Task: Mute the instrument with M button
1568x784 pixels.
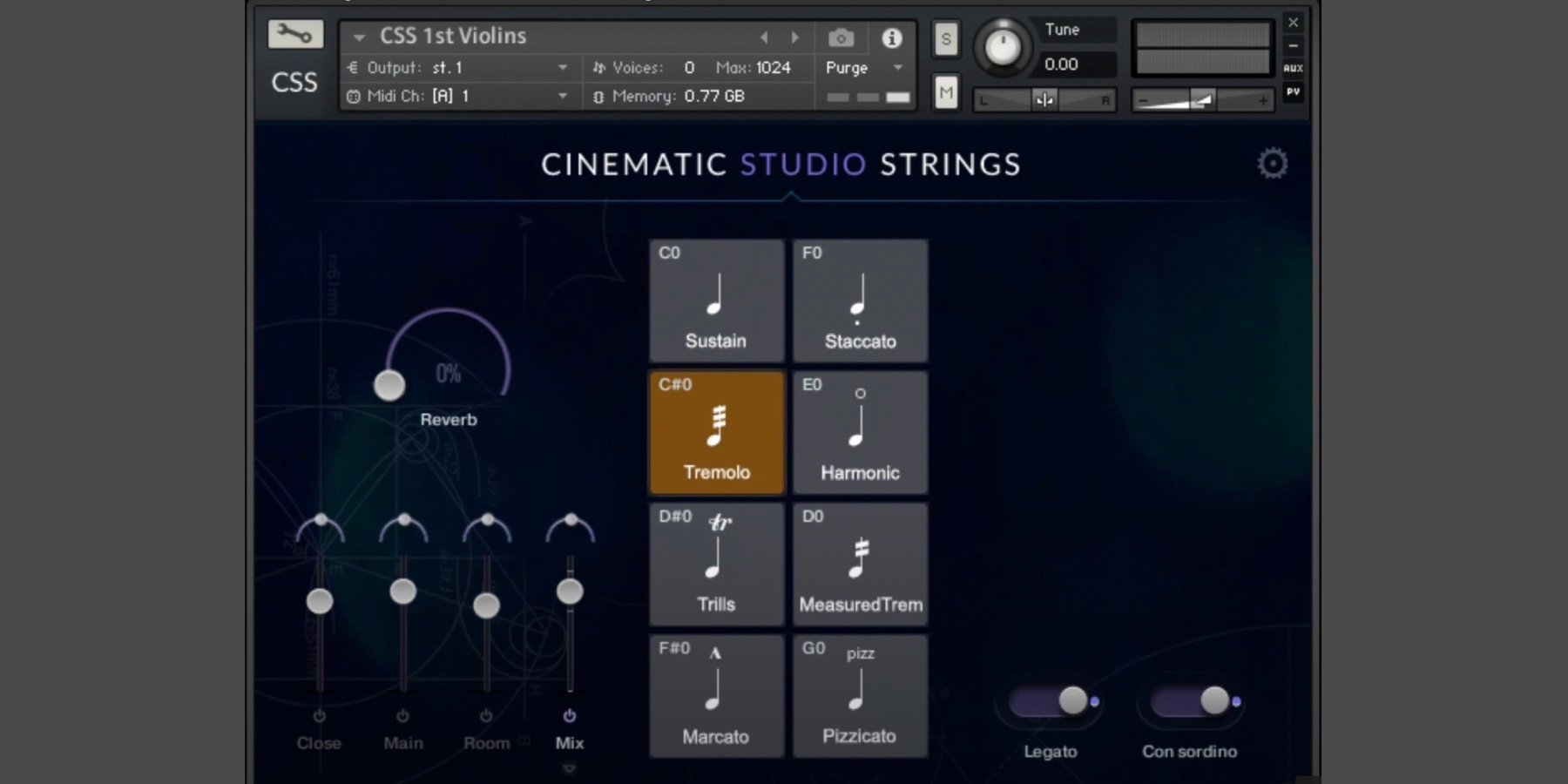Action: point(946,92)
